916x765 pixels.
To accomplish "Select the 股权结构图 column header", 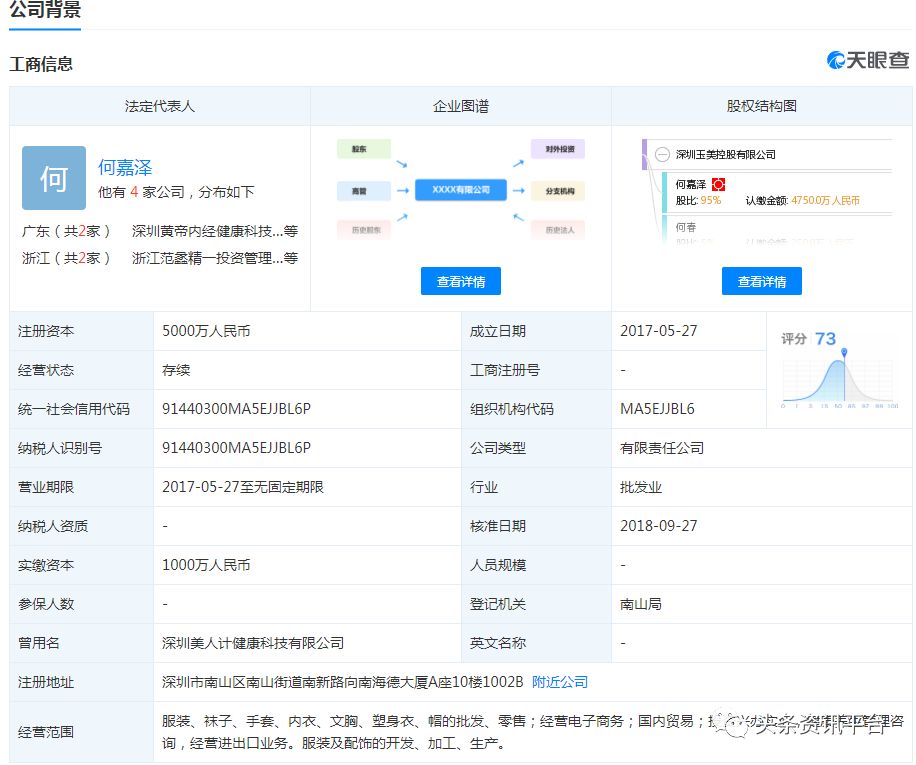I will click(761, 106).
